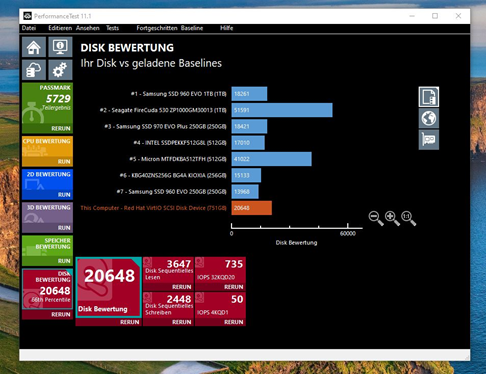Image resolution: width=486 pixels, height=374 pixels.
Task: Run the 3D Bewertung test
Action: tap(64, 228)
